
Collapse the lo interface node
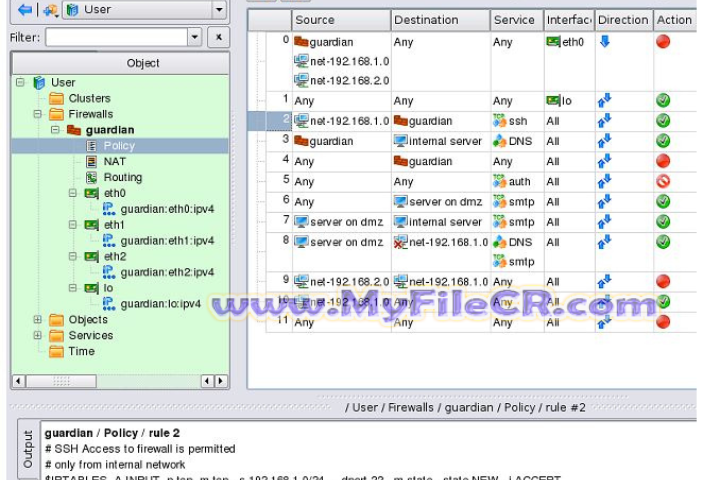point(73,288)
